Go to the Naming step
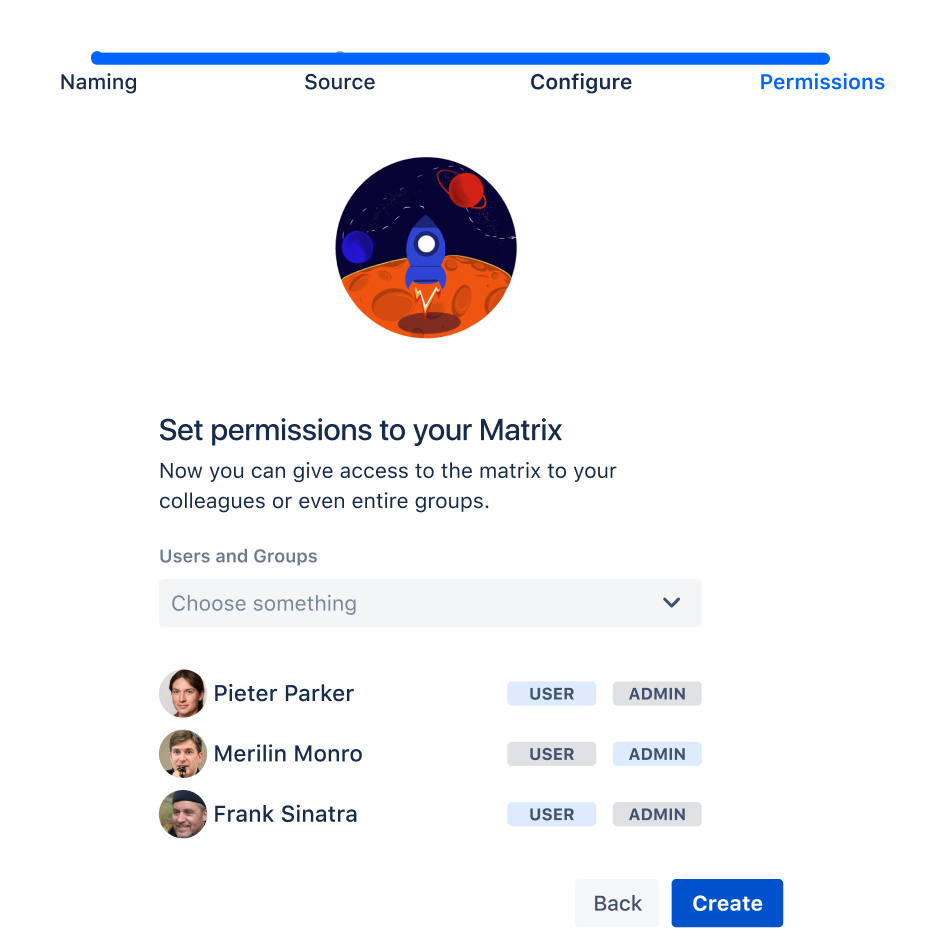Viewport: 930px width, 948px height. pos(98,82)
